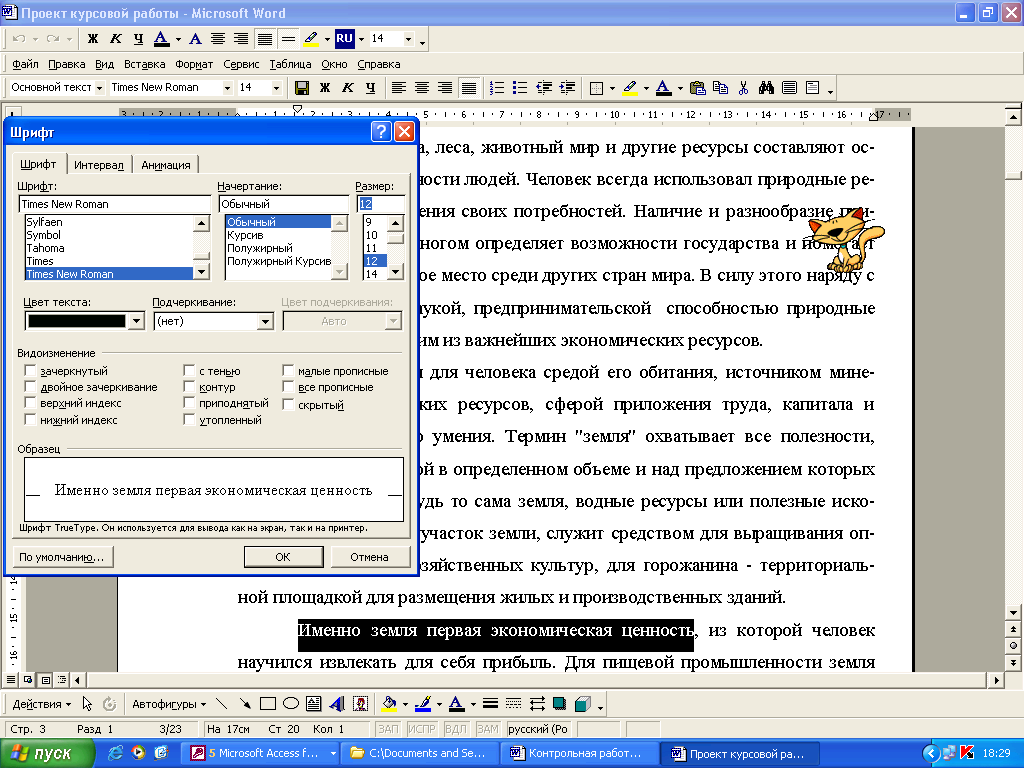This screenshot has height=768, width=1024.
Task: Select size 10 in the Размер list
Action: coord(375,235)
